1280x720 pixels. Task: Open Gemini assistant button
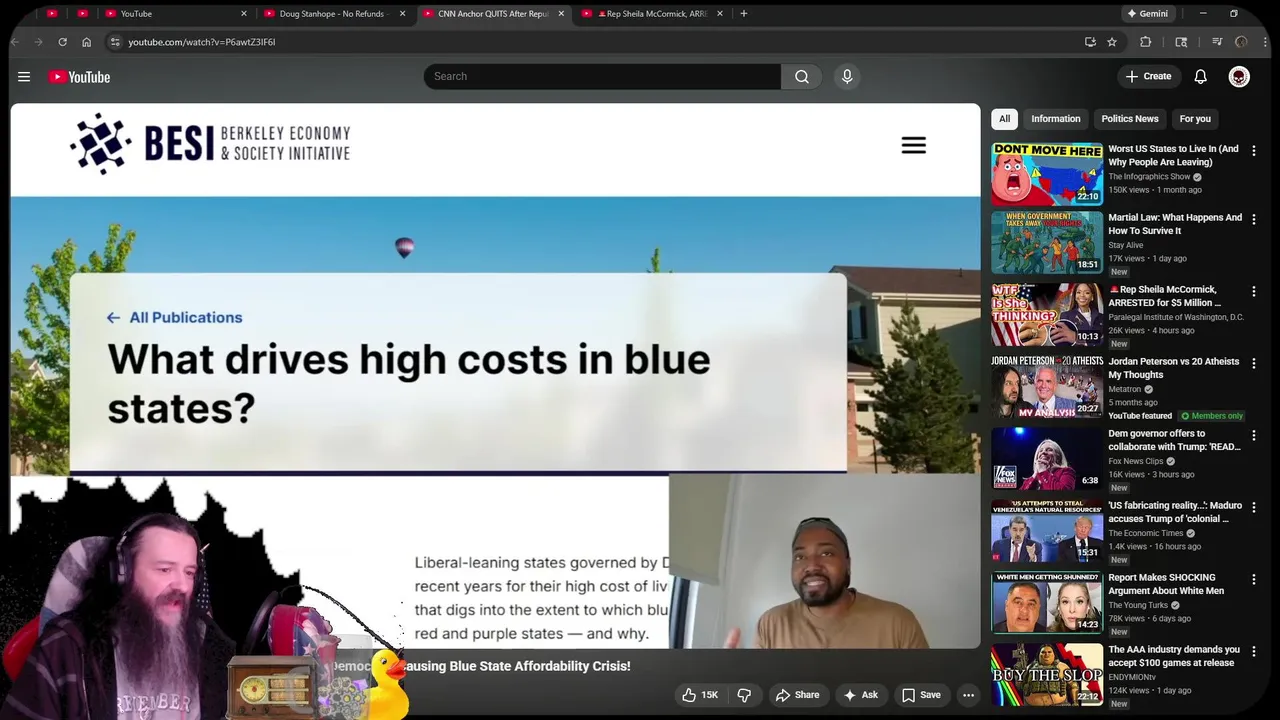click(x=1147, y=14)
